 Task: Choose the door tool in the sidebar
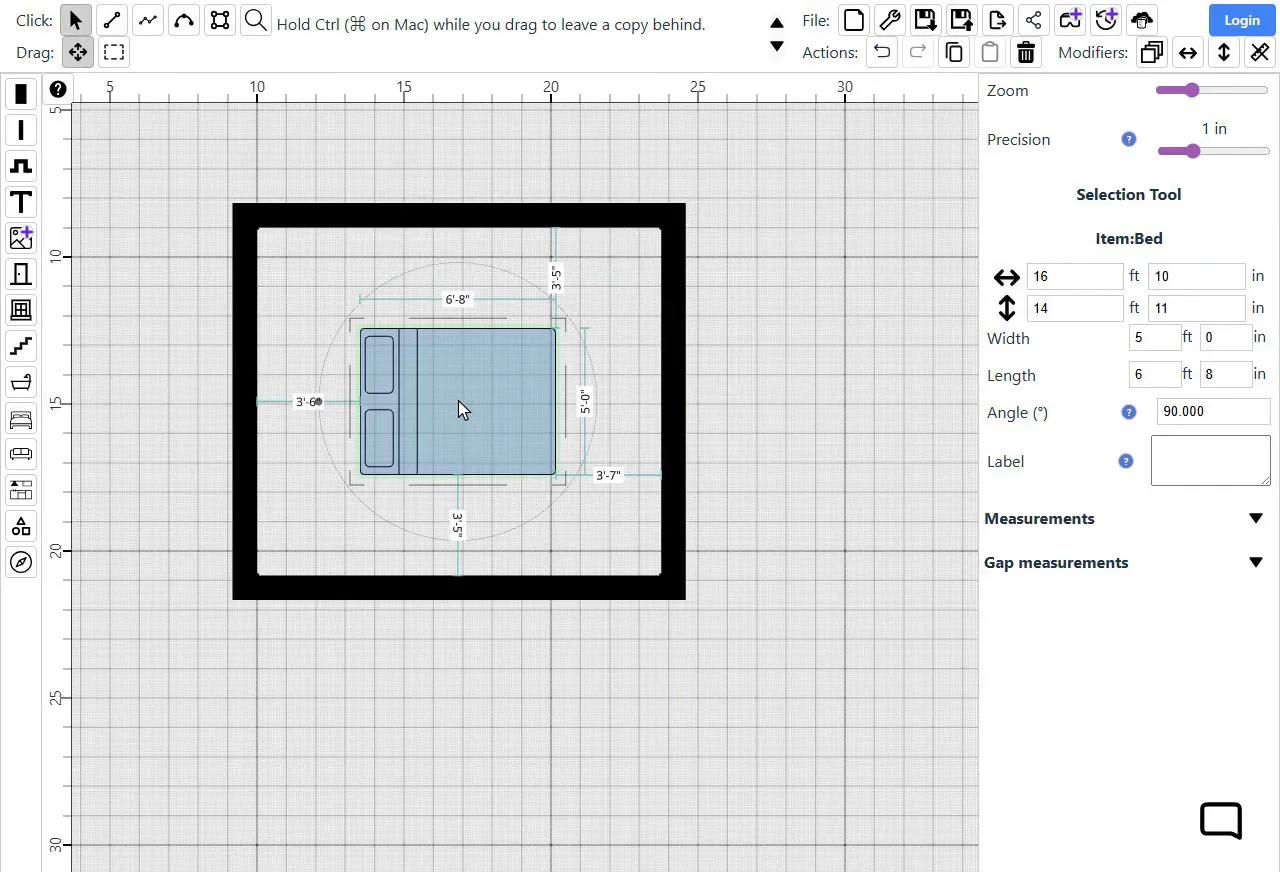(21, 274)
